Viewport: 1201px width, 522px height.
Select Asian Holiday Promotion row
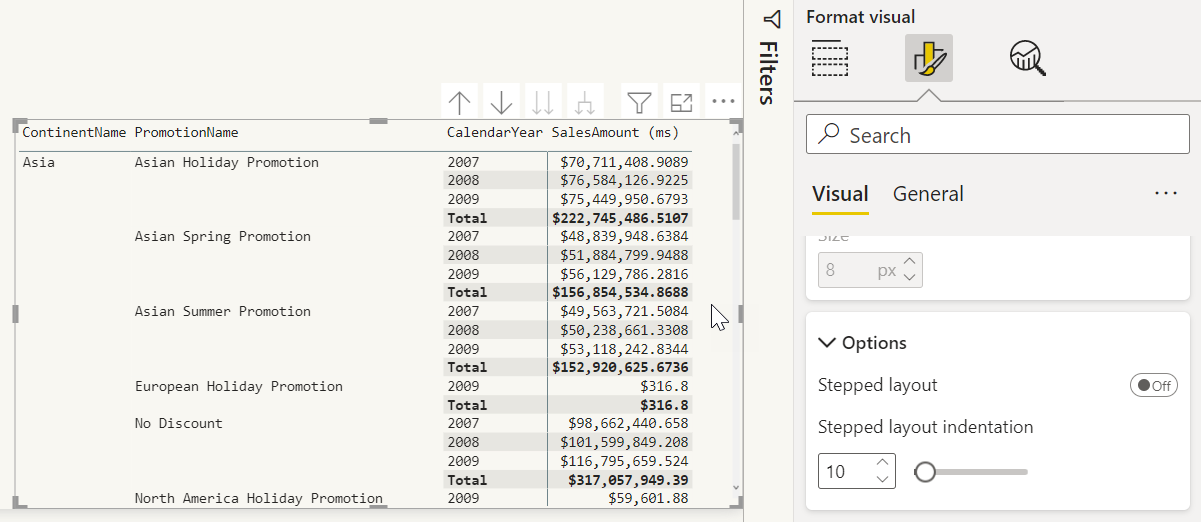tap(227, 162)
